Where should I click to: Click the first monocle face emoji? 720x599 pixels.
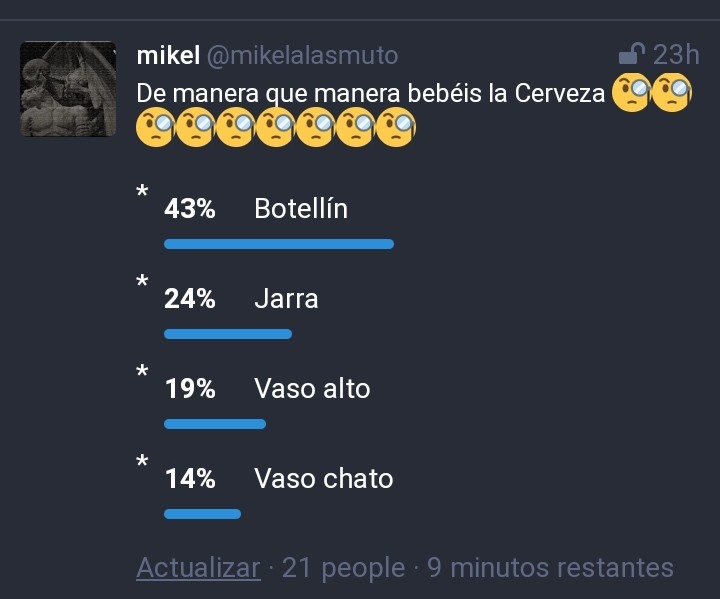click(631, 93)
